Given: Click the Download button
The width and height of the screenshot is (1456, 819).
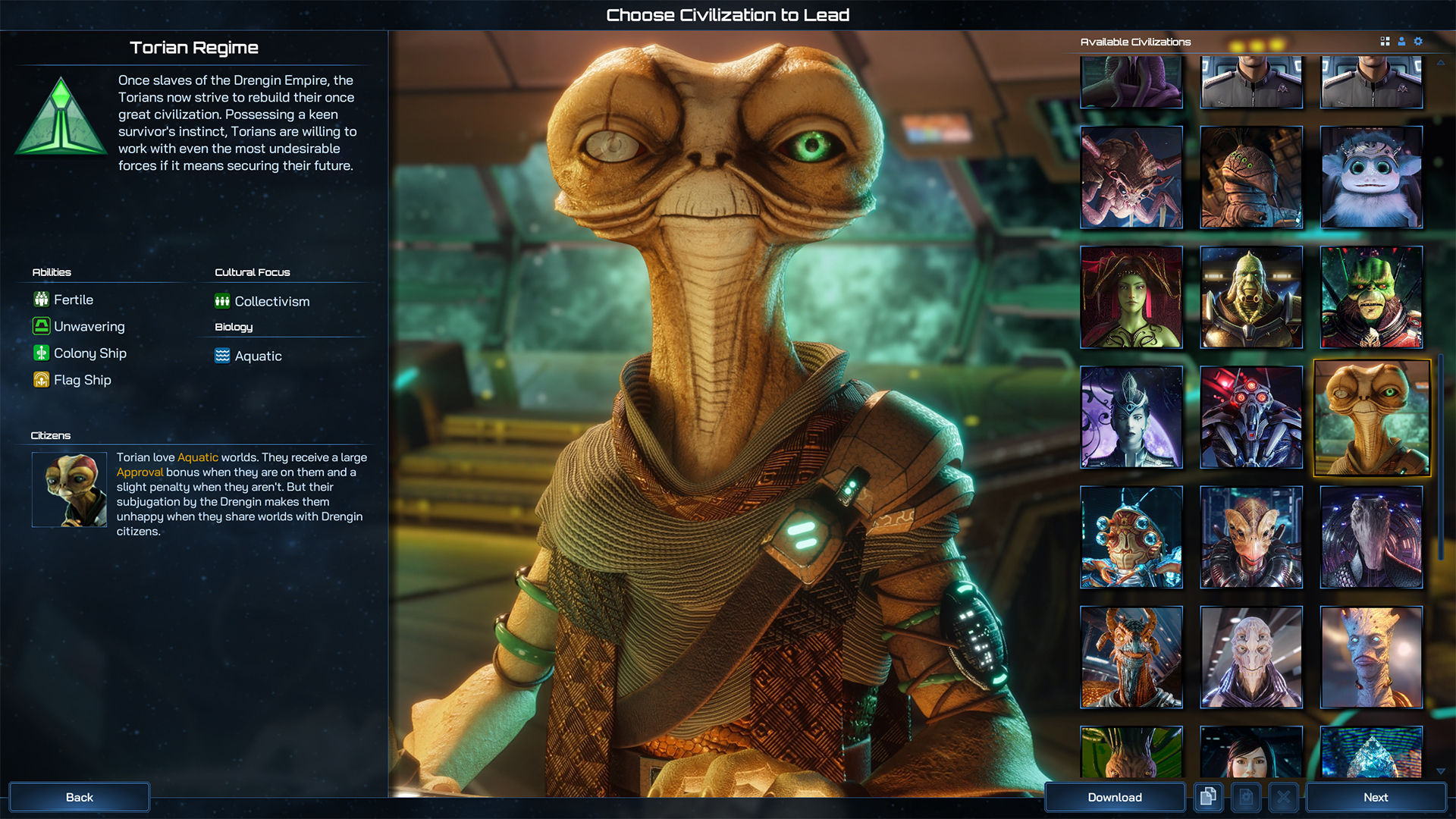Looking at the screenshot, I should (1114, 797).
